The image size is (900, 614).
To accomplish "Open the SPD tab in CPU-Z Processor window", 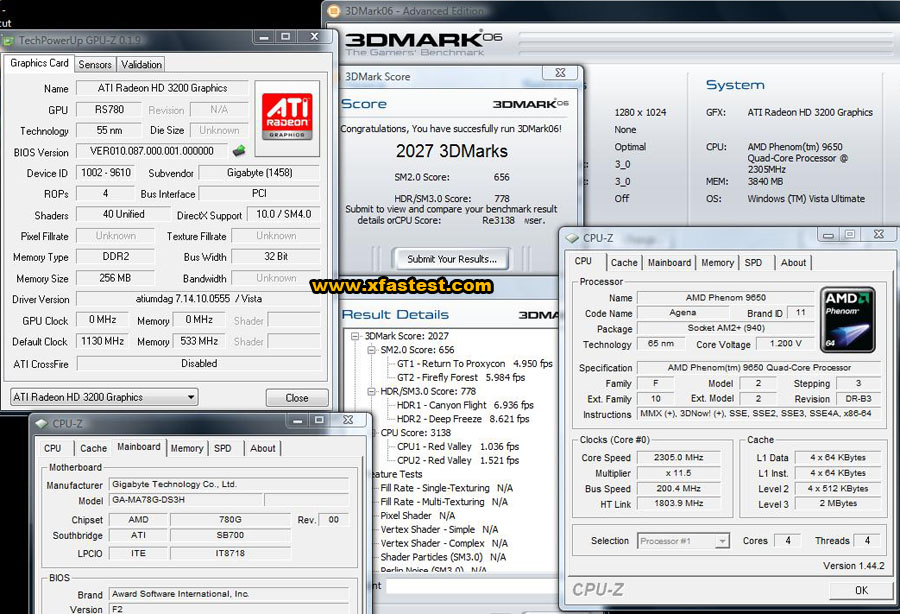I will click(753, 262).
